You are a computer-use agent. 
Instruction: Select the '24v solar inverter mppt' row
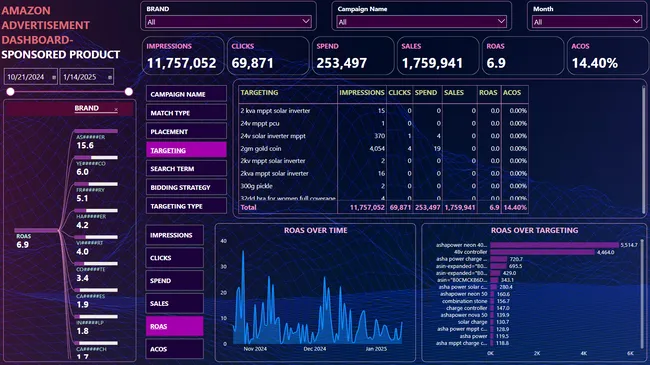point(383,136)
